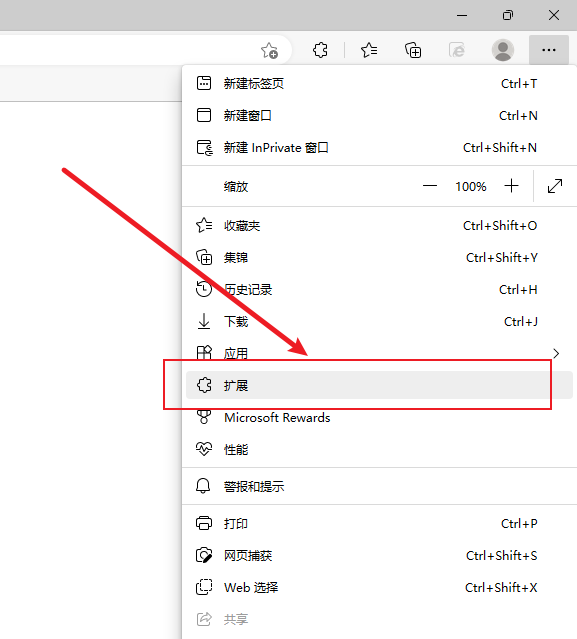Click 网页捕获 menu item
577x639 pixels.
[x=379, y=555]
